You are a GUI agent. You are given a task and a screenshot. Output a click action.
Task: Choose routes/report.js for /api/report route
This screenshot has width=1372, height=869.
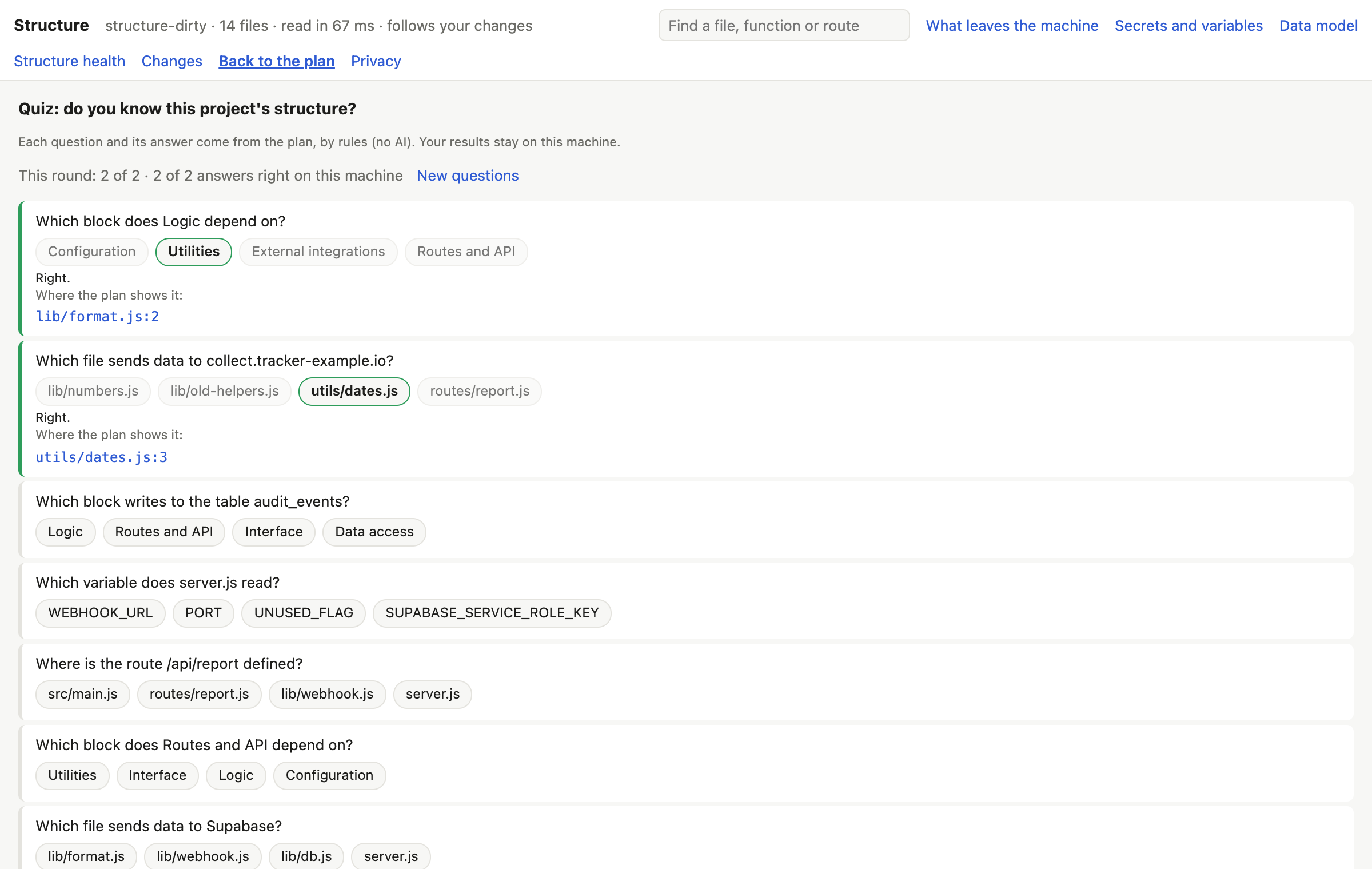tap(200, 694)
